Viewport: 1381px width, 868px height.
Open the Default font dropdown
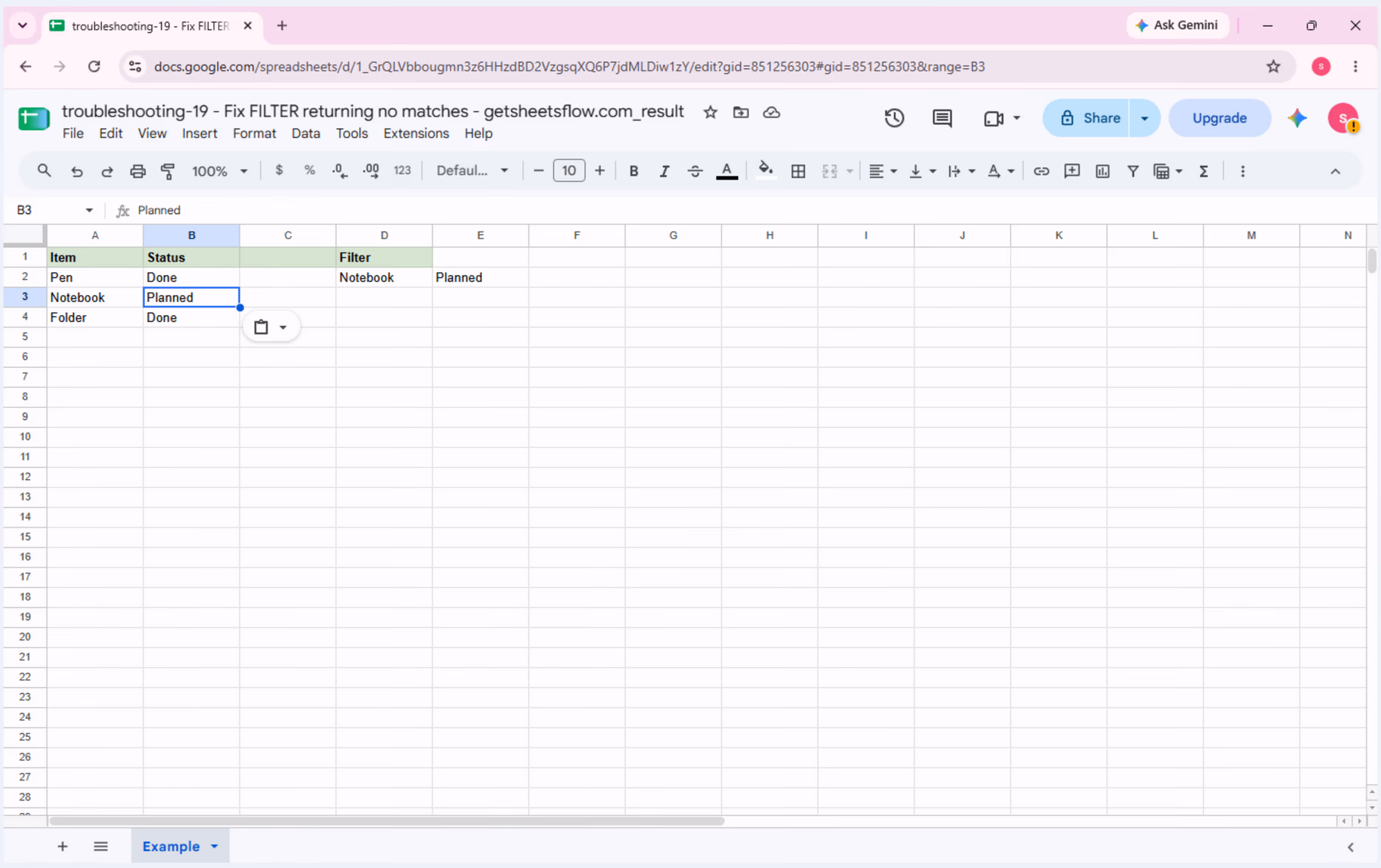click(x=472, y=171)
